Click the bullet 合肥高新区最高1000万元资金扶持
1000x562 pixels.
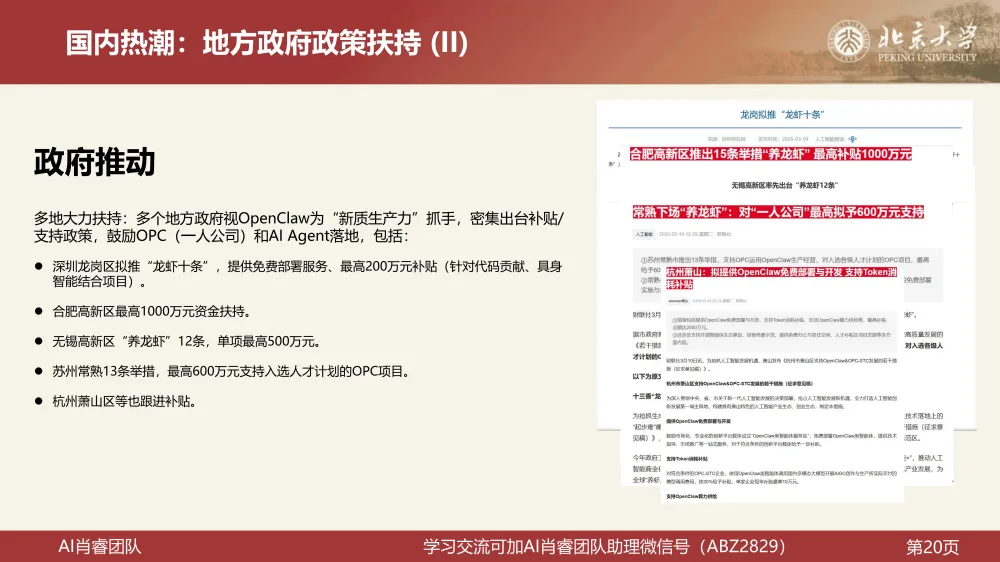152,311
